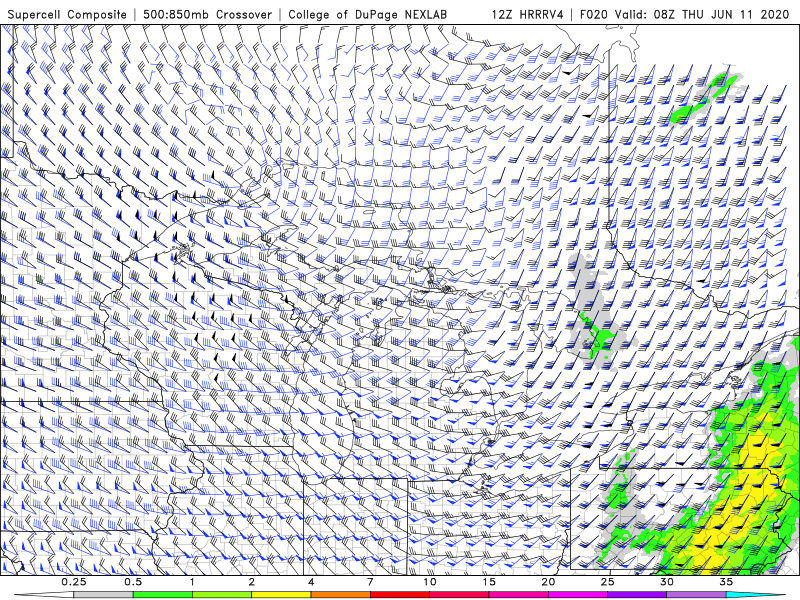Select the red color bar segment between 7 and 10
800x600 pixels.
tap(400, 595)
